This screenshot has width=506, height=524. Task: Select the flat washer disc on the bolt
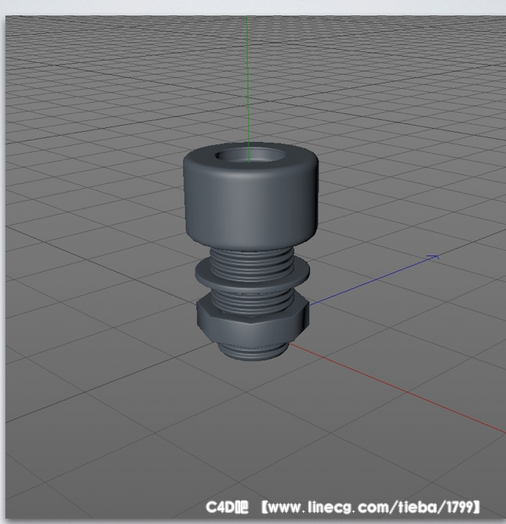pyautogui.click(x=252, y=272)
